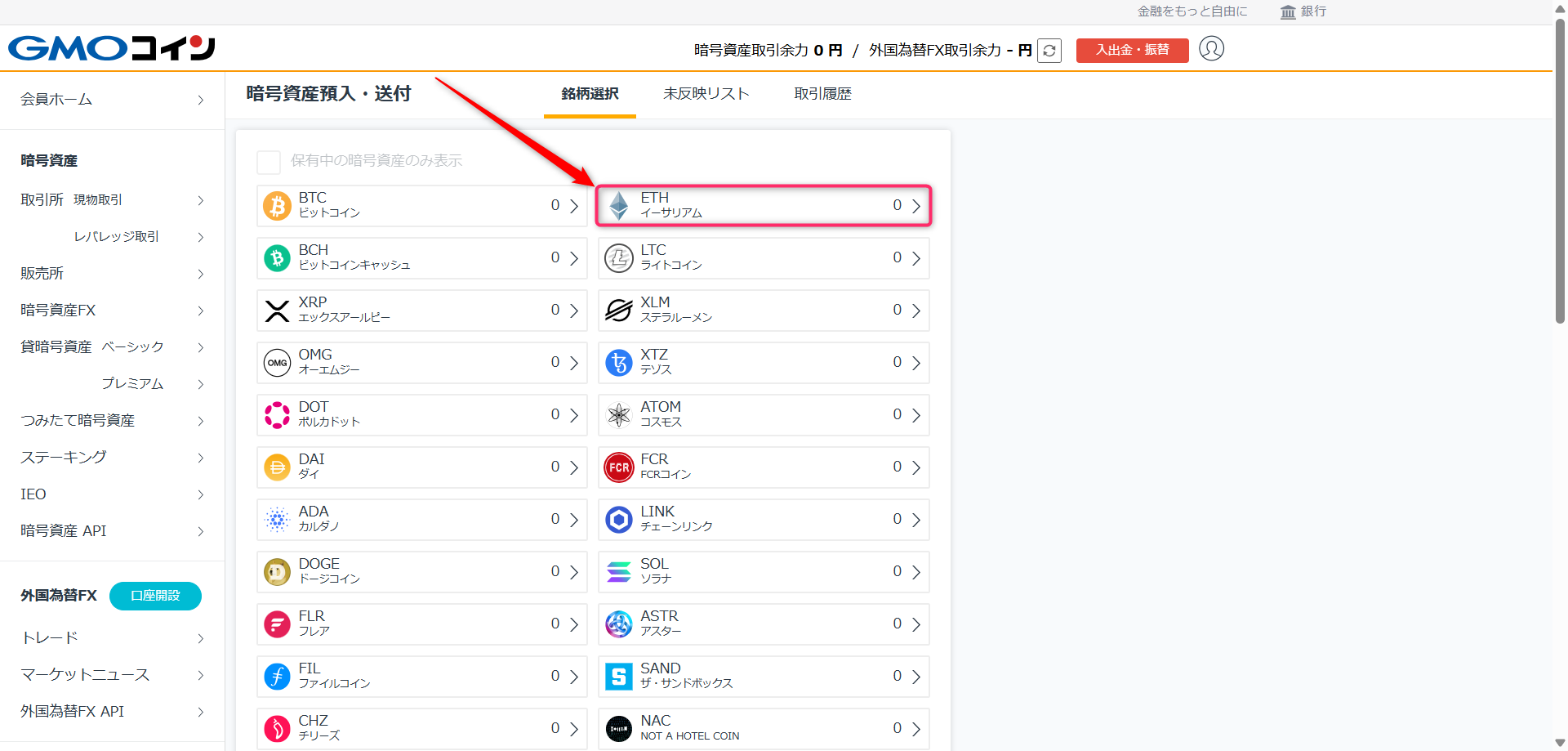Click the DOT Polkadot icon

pos(278,415)
